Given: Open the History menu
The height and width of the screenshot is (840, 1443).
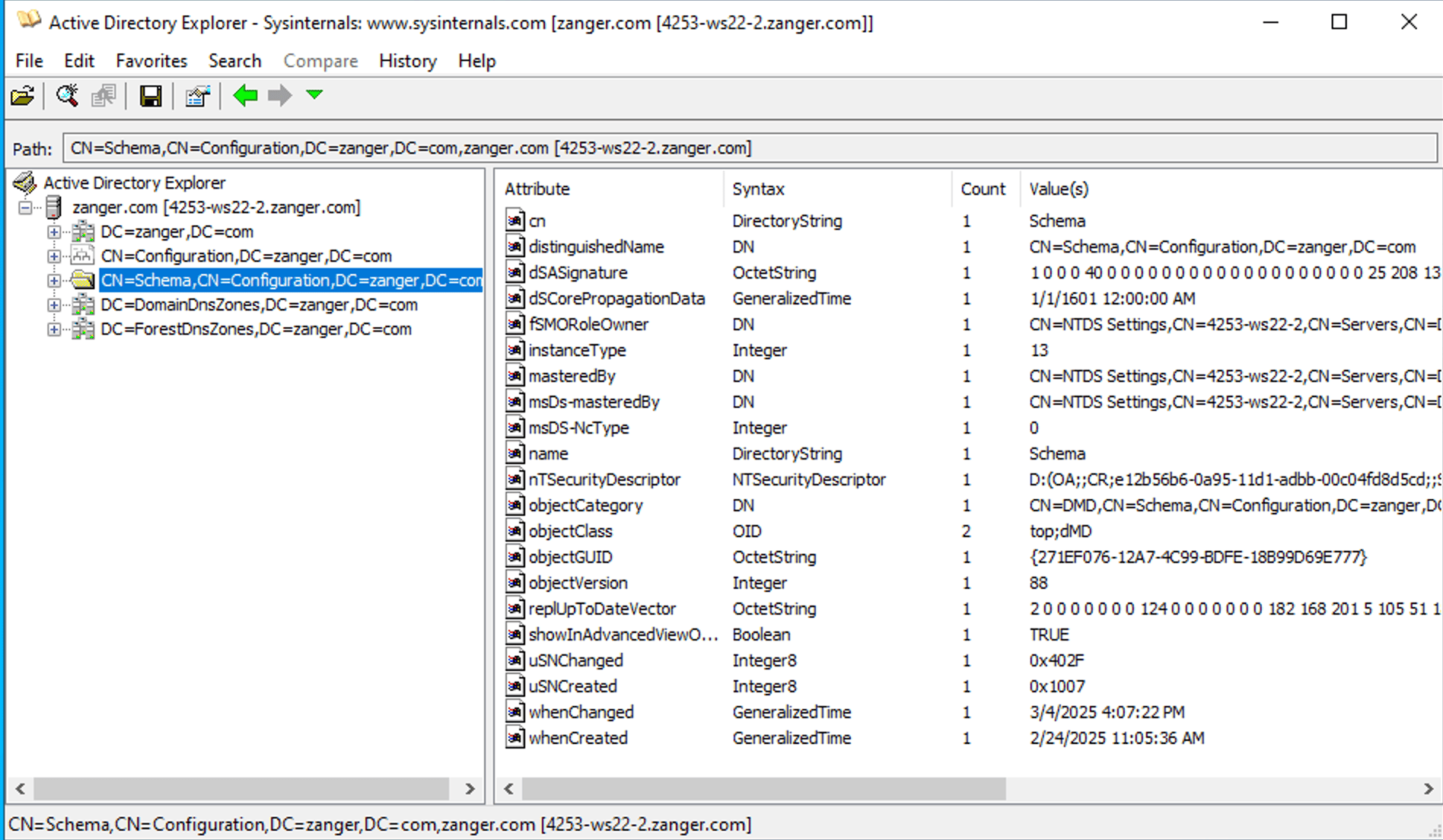Looking at the screenshot, I should tap(407, 61).
